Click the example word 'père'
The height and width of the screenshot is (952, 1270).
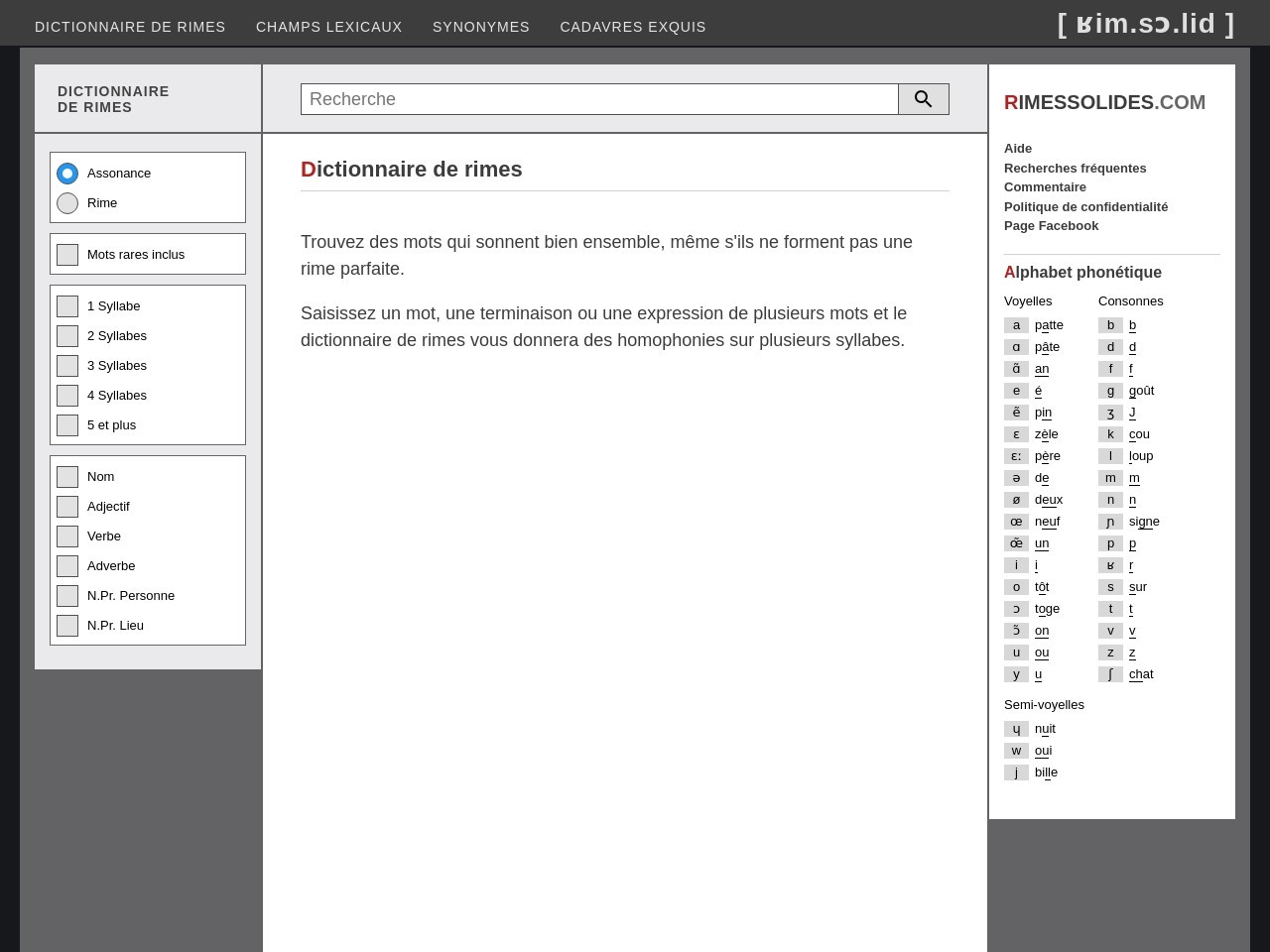1048,456
